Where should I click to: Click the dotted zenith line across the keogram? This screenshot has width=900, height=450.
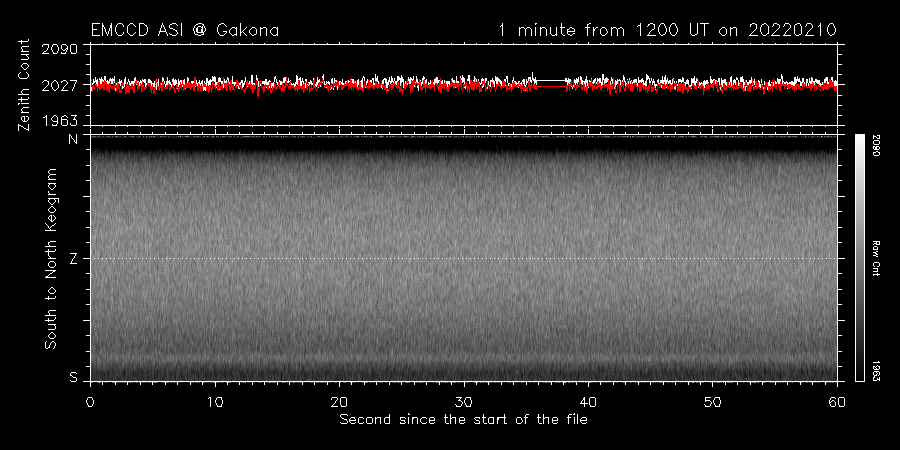[x=463, y=258]
